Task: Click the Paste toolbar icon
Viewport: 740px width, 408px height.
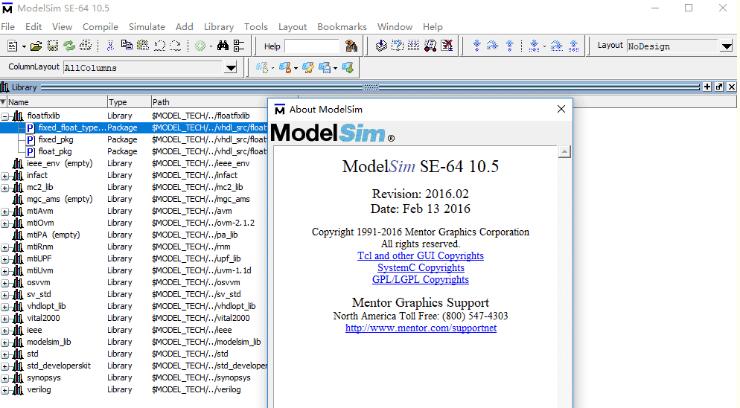Action: tap(143, 46)
